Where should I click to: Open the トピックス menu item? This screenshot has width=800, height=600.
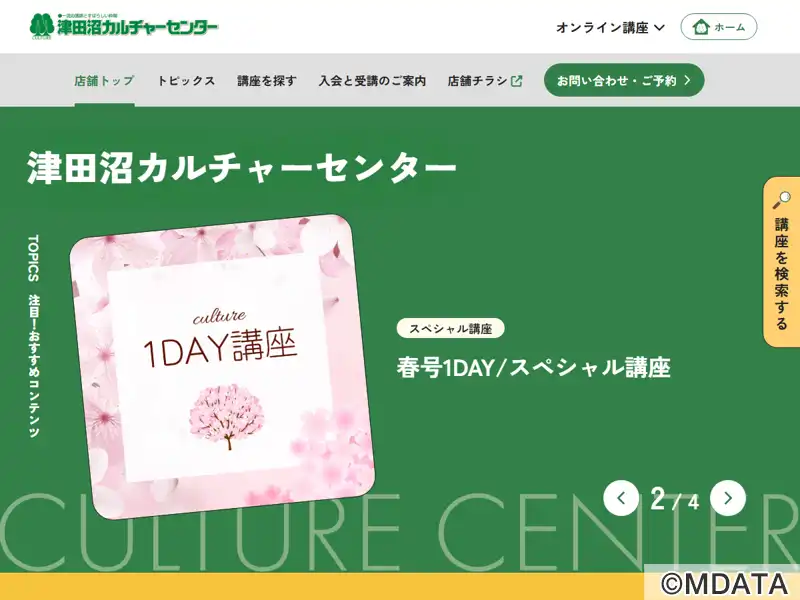point(186,81)
